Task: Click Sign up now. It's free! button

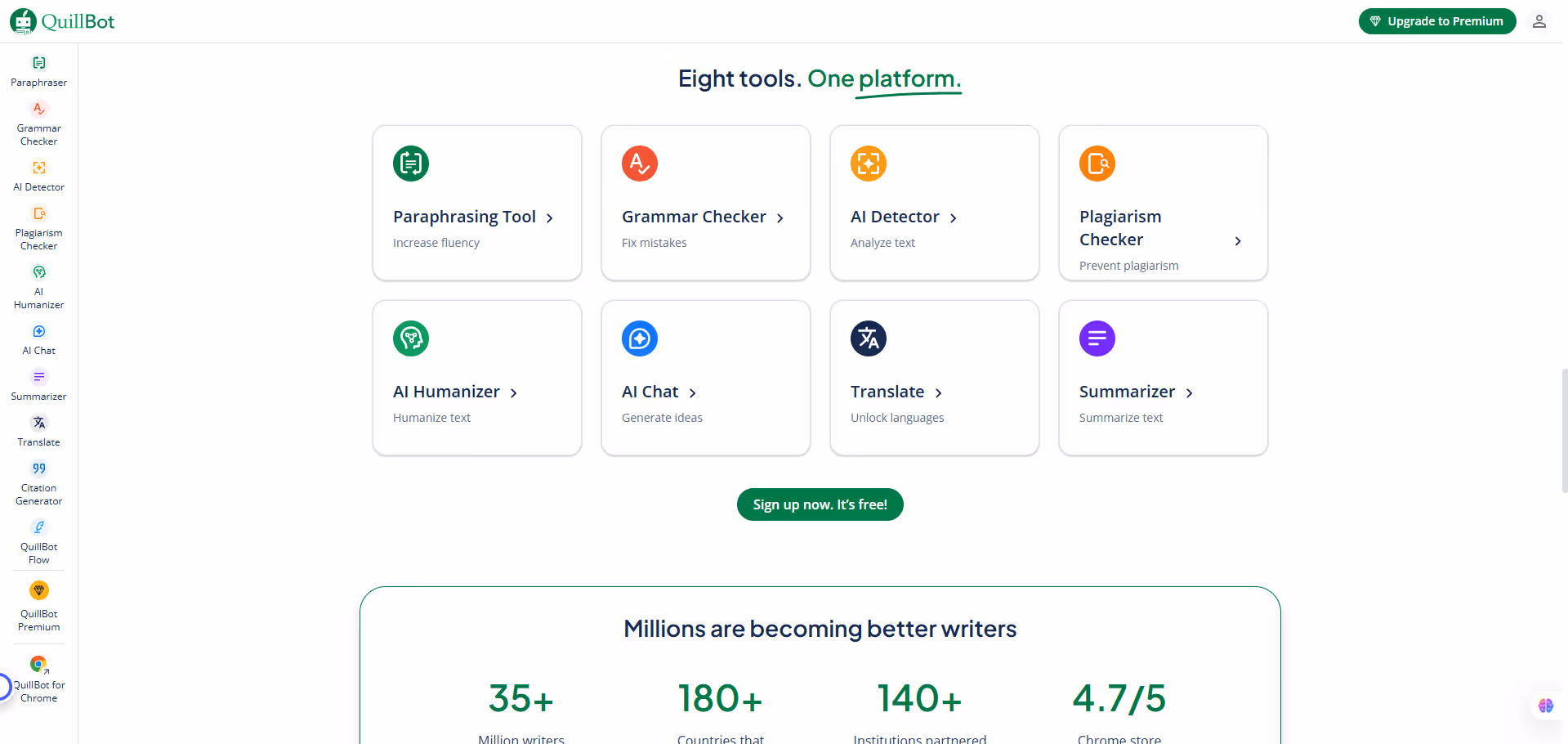Action: [x=820, y=504]
